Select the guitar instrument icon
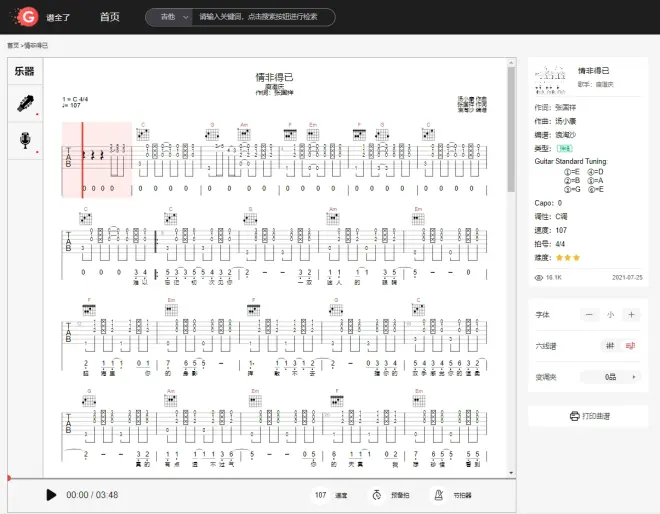The width and height of the screenshot is (660, 514). (x=24, y=103)
